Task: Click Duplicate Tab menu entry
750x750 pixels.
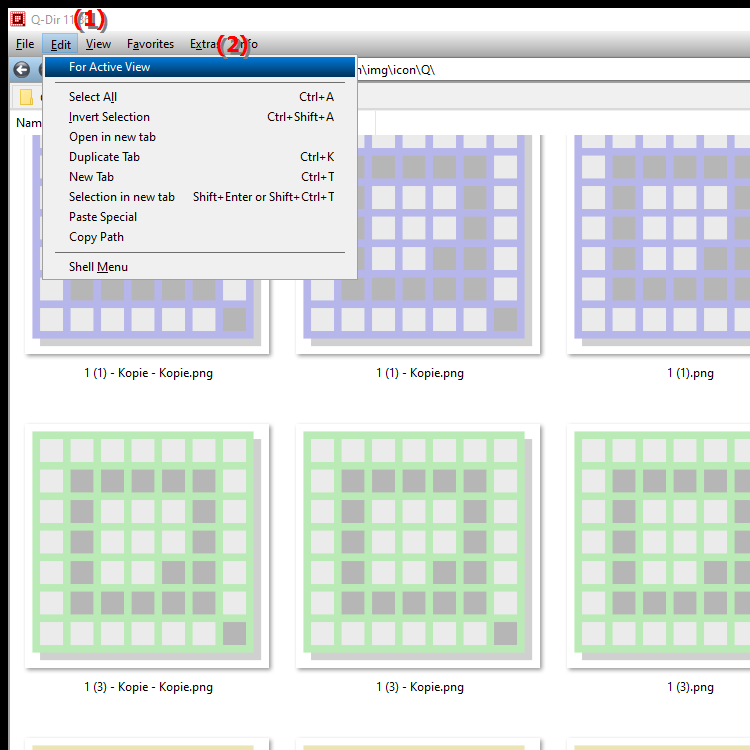Action: 200,157
